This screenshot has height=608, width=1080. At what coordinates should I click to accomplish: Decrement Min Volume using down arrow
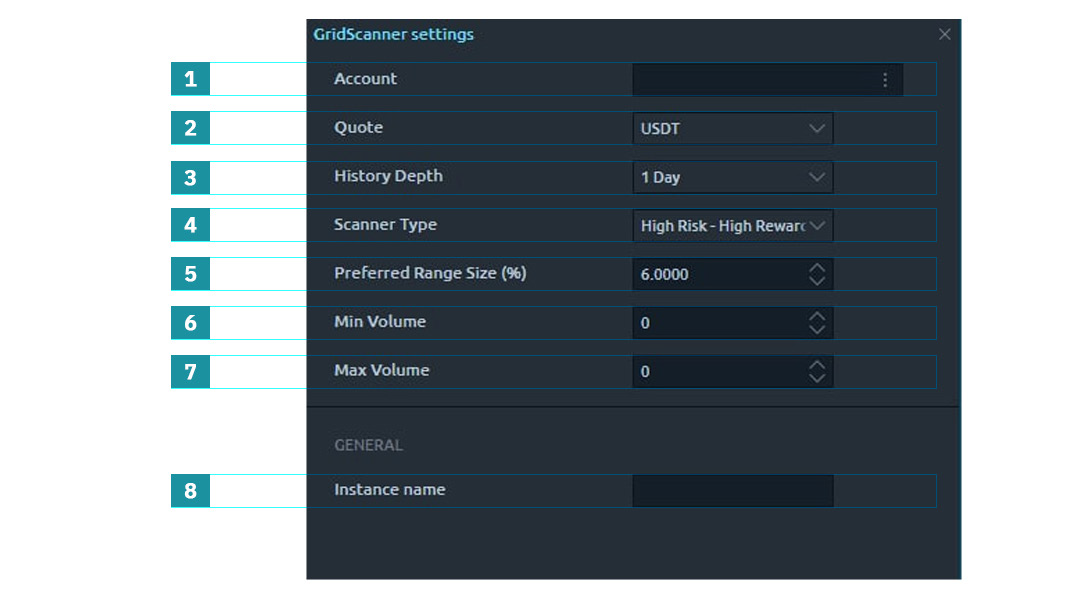click(x=817, y=330)
